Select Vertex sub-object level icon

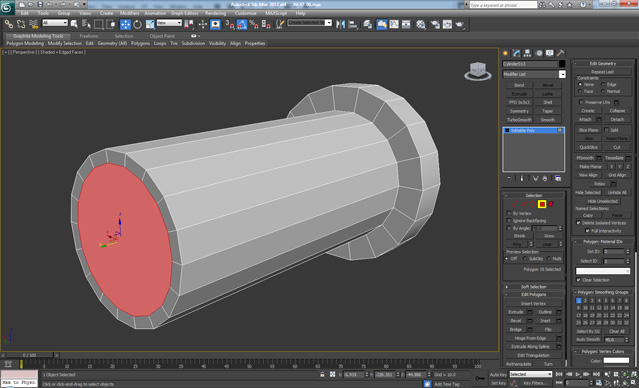pyautogui.click(x=515, y=204)
